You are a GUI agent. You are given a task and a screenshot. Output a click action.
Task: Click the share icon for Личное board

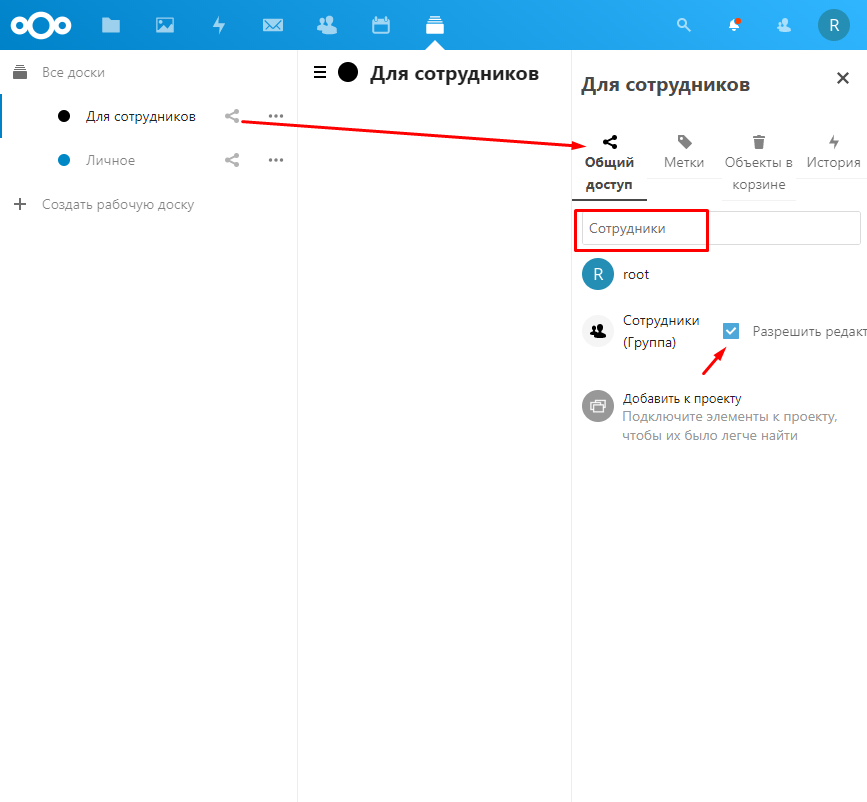coord(232,160)
